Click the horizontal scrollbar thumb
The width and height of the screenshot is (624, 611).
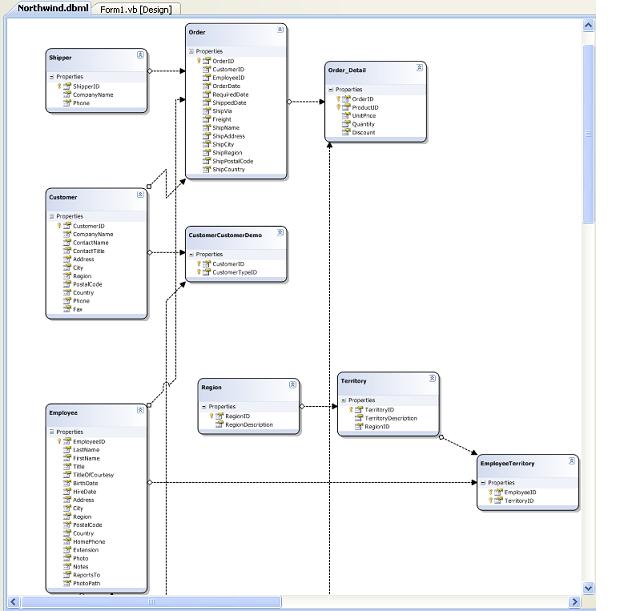[x=151, y=601]
